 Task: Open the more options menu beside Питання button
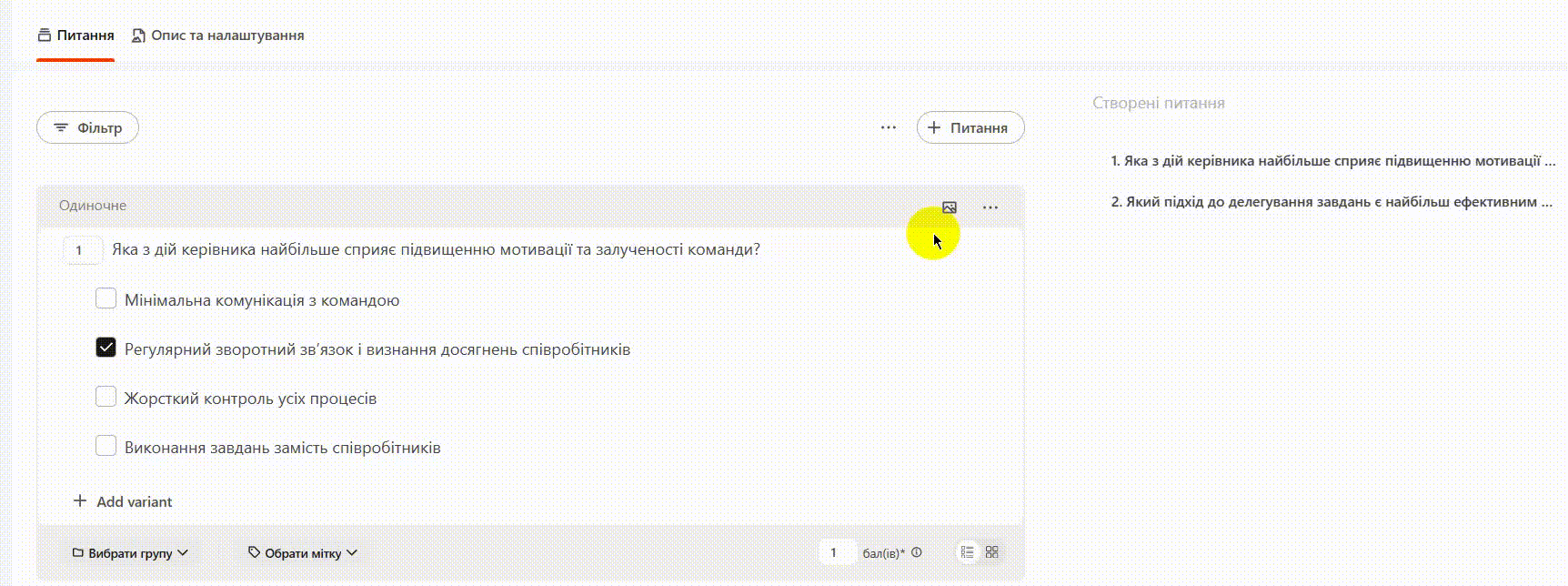888,127
